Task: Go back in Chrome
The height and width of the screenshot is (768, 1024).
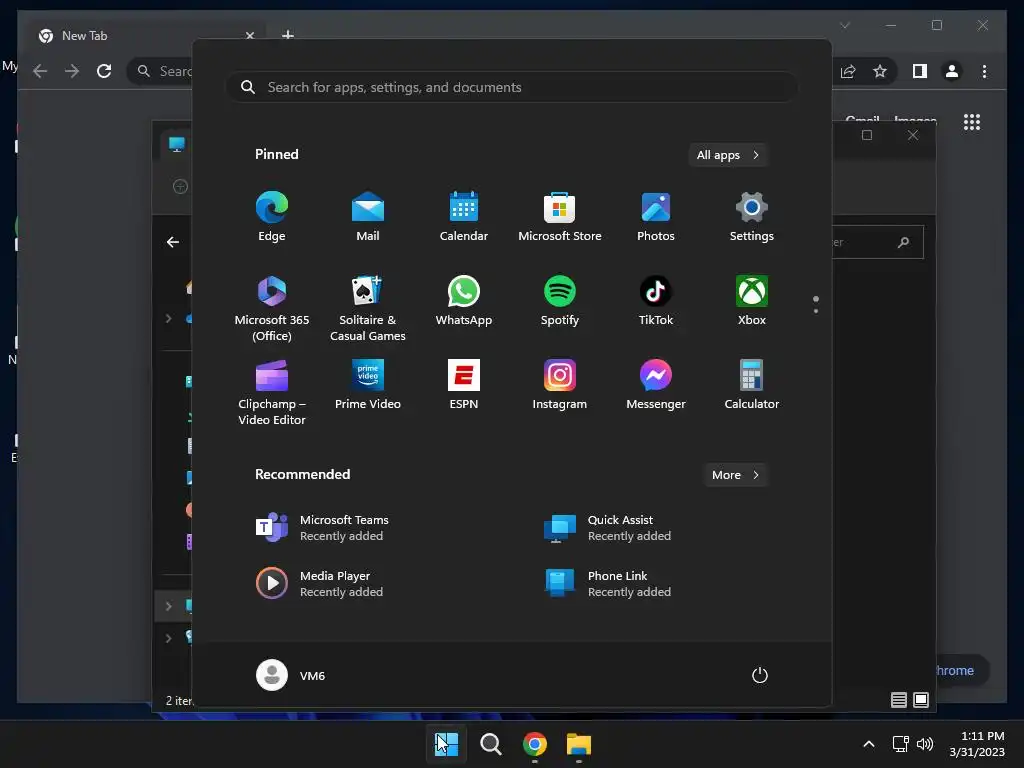Action: click(x=40, y=71)
